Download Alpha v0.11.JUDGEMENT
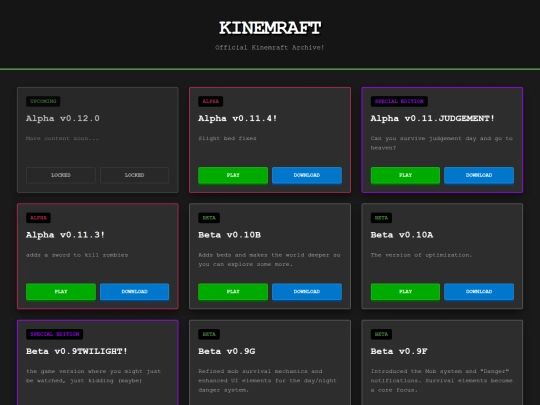The image size is (540, 405). 479,175
